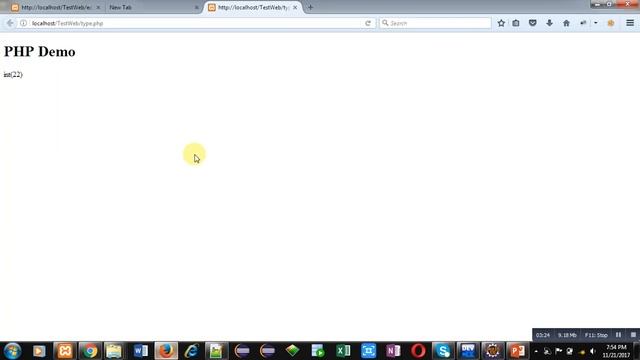Expand the toolbar dropdown arrow beside sync icon
Screen dimensions: 640x360
(596, 23)
